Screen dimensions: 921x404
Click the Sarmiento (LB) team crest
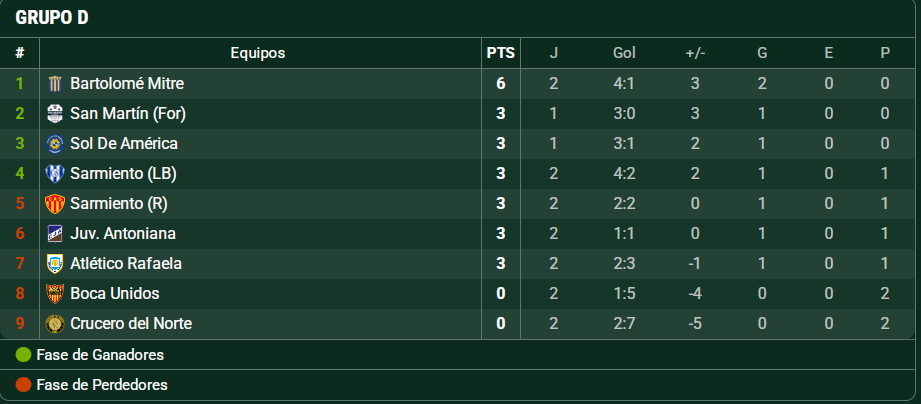pyautogui.click(x=55, y=174)
